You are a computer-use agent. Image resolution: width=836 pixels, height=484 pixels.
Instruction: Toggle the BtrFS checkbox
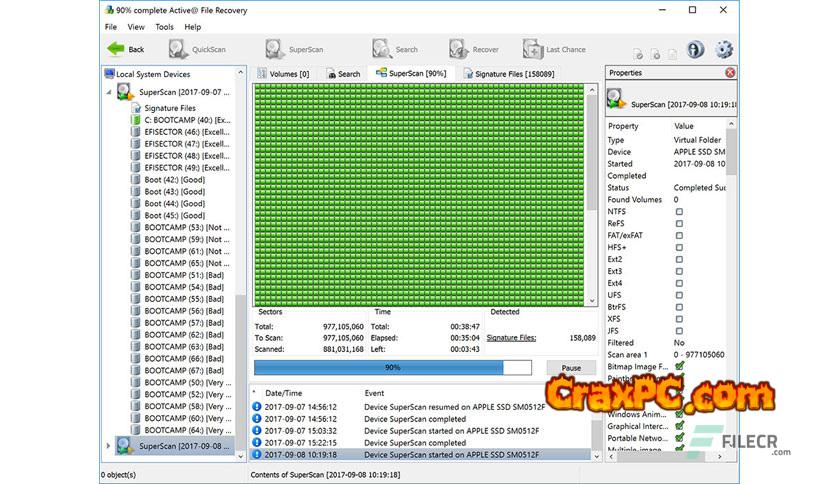(679, 307)
